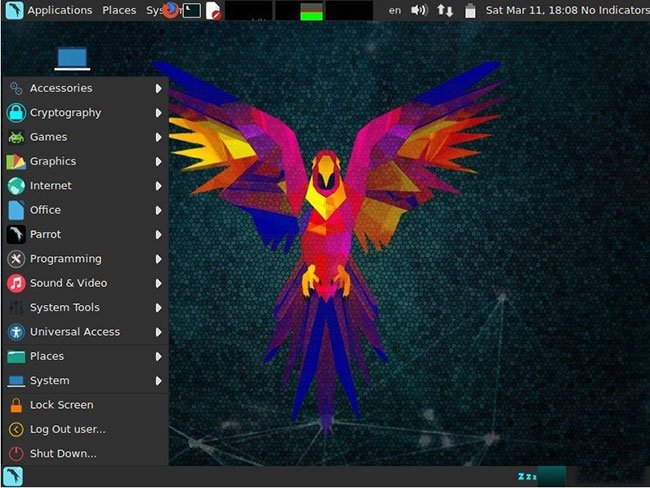Click the Universal Access icon
This screenshot has width=650, height=488.
[x=16, y=332]
